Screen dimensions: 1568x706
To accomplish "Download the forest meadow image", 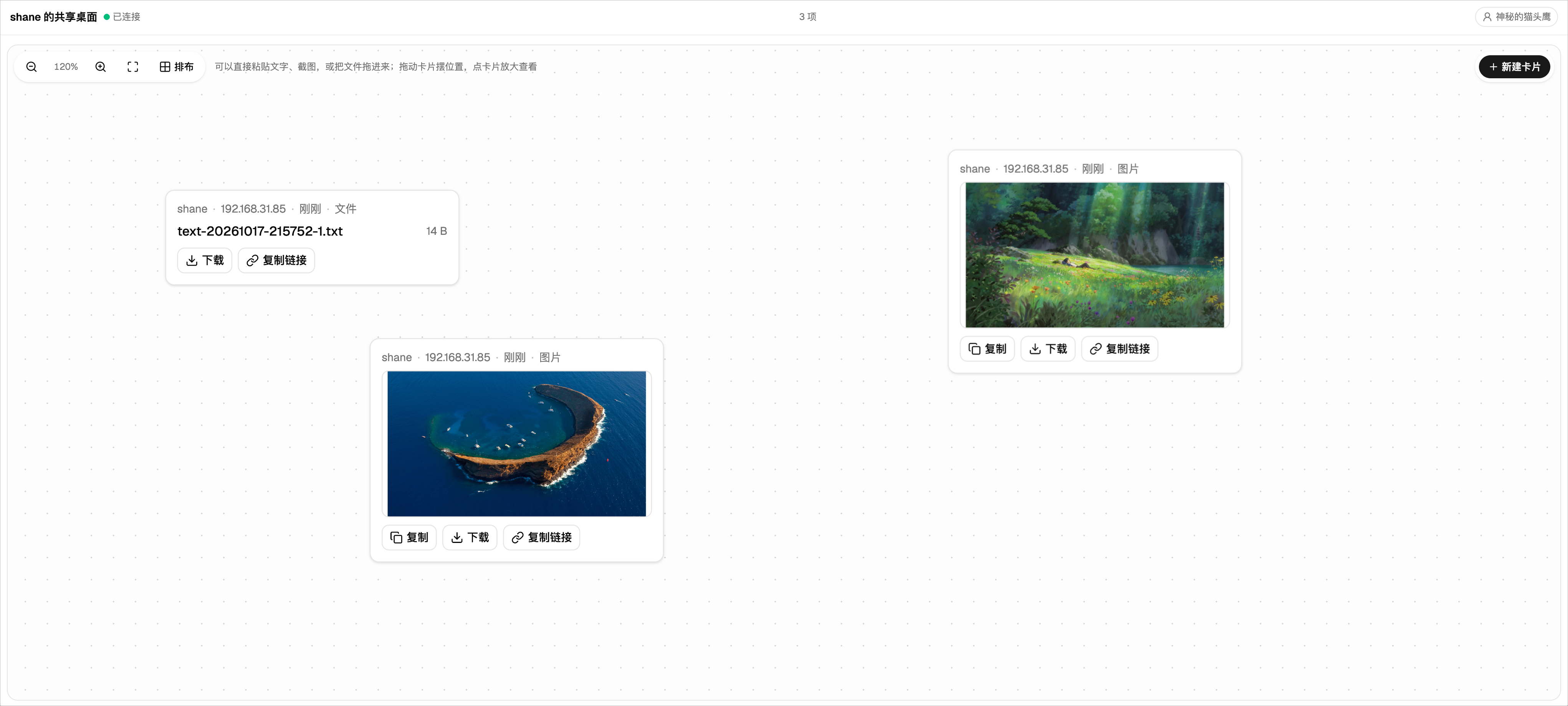I will [1048, 349].
